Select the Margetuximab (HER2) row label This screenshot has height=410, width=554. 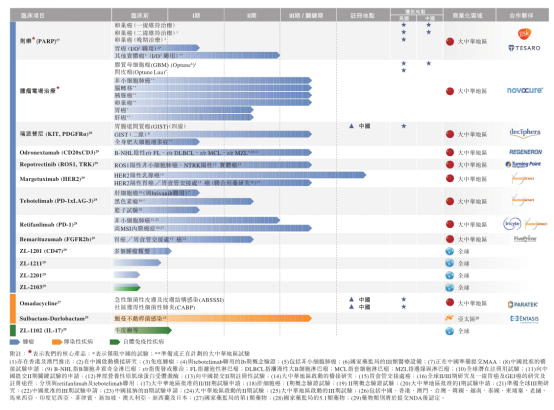[52, 179]
